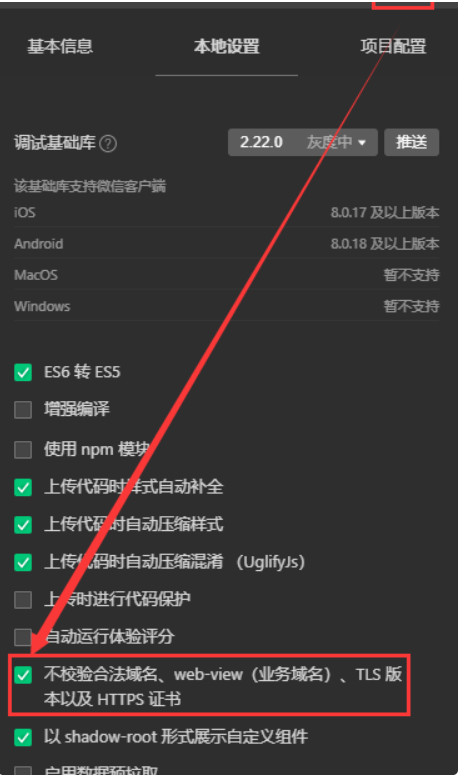Toggle shadow-root 形式展示自定义组件 checkbox
Image resolution: width=459 pixels, height=777 pixels.
pos(23,737)
